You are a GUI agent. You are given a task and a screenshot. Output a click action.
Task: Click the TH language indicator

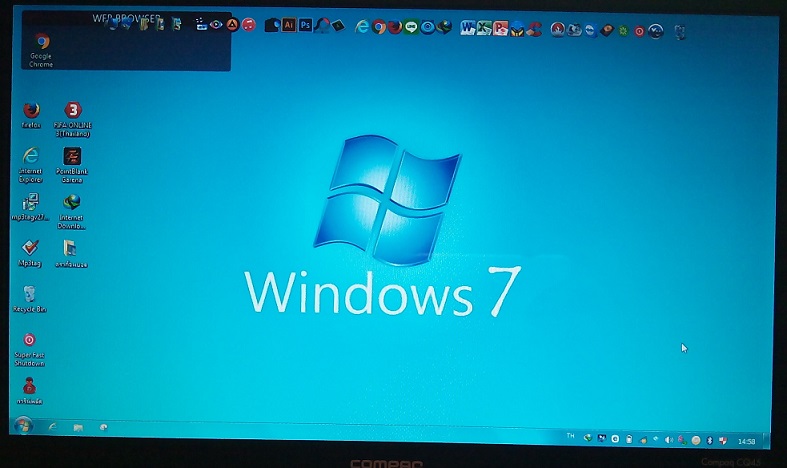click(571, 436)
